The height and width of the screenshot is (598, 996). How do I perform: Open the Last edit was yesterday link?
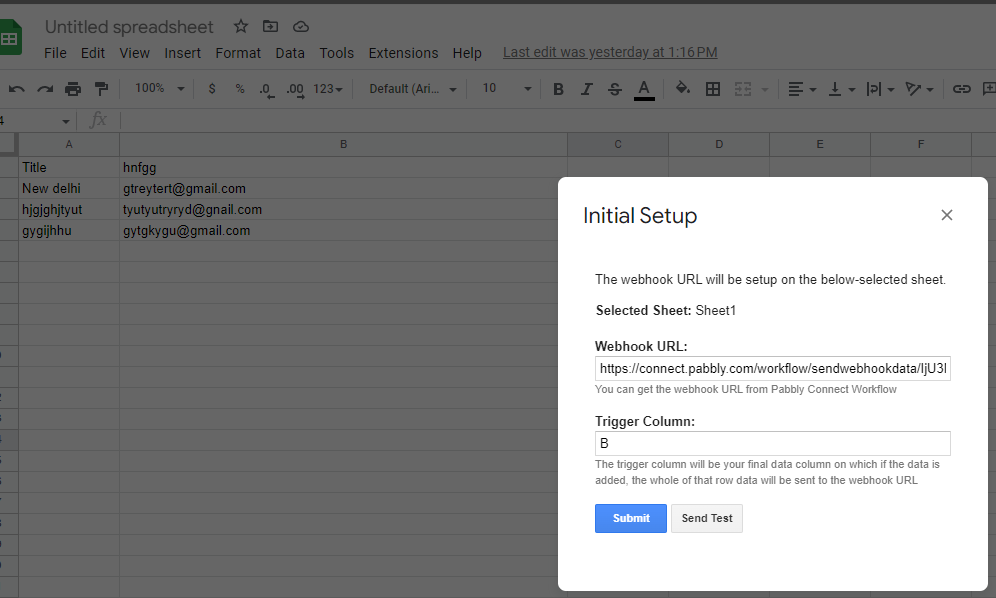coord(610,53)
